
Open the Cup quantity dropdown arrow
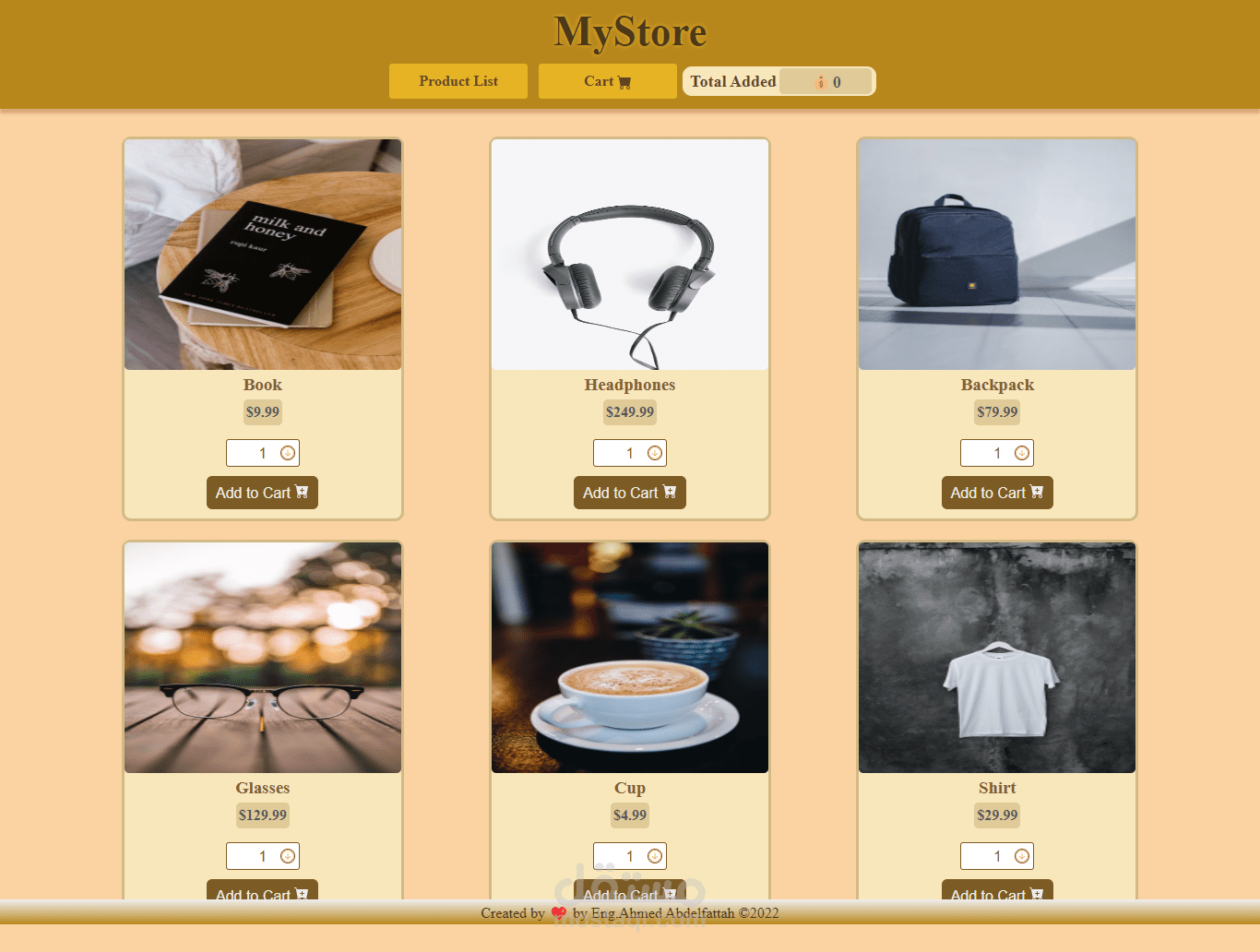(655, 856)
